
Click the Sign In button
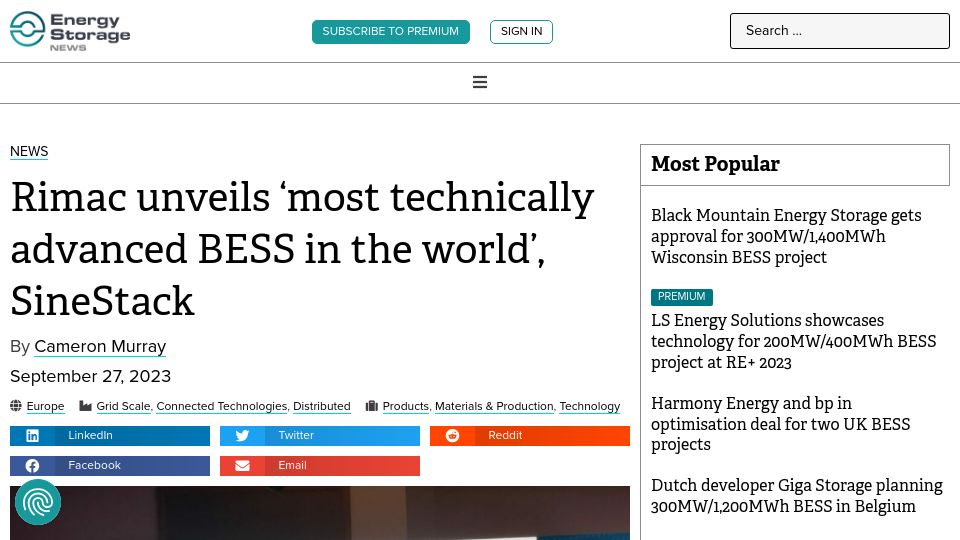point(521,32)
